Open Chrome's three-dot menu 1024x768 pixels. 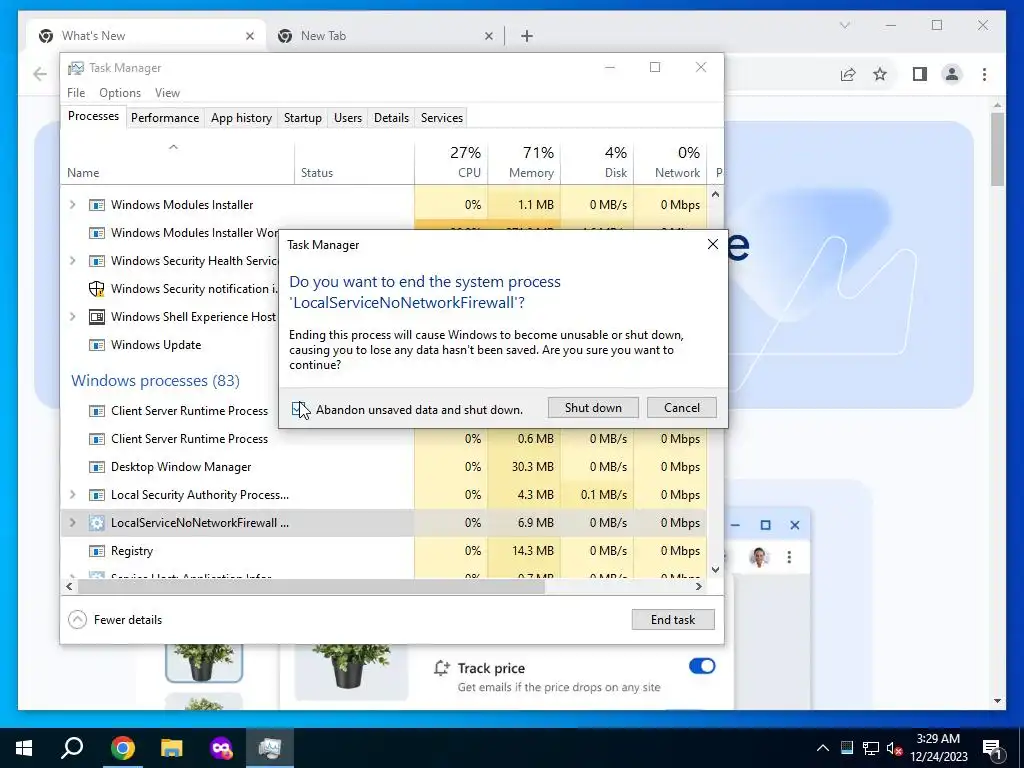984,74
